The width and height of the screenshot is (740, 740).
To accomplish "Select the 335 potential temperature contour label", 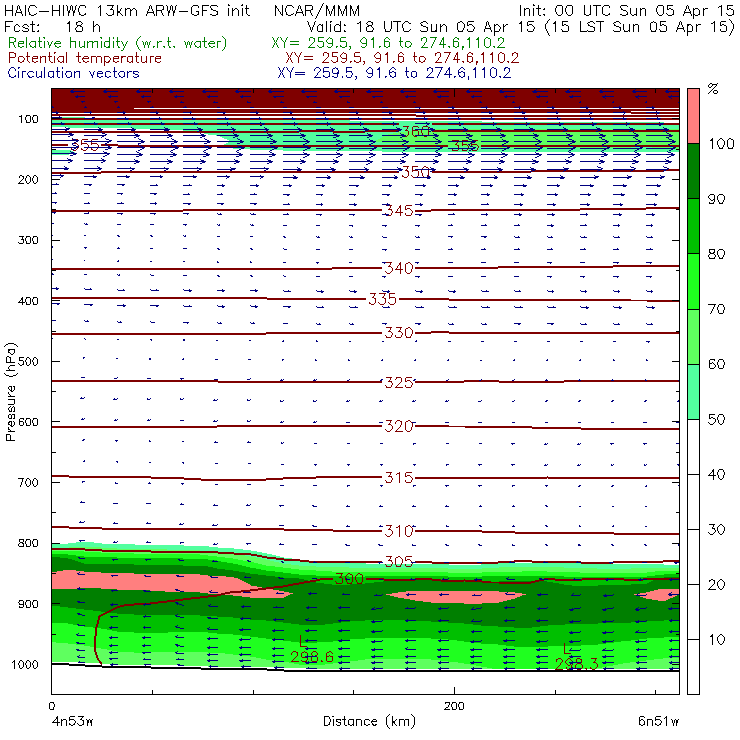I will click(383, 299).
